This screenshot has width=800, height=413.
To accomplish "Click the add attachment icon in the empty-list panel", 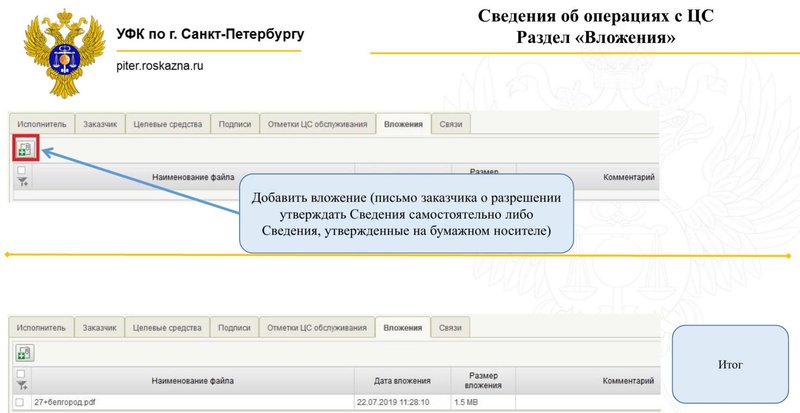I will (x=26, y=149).
